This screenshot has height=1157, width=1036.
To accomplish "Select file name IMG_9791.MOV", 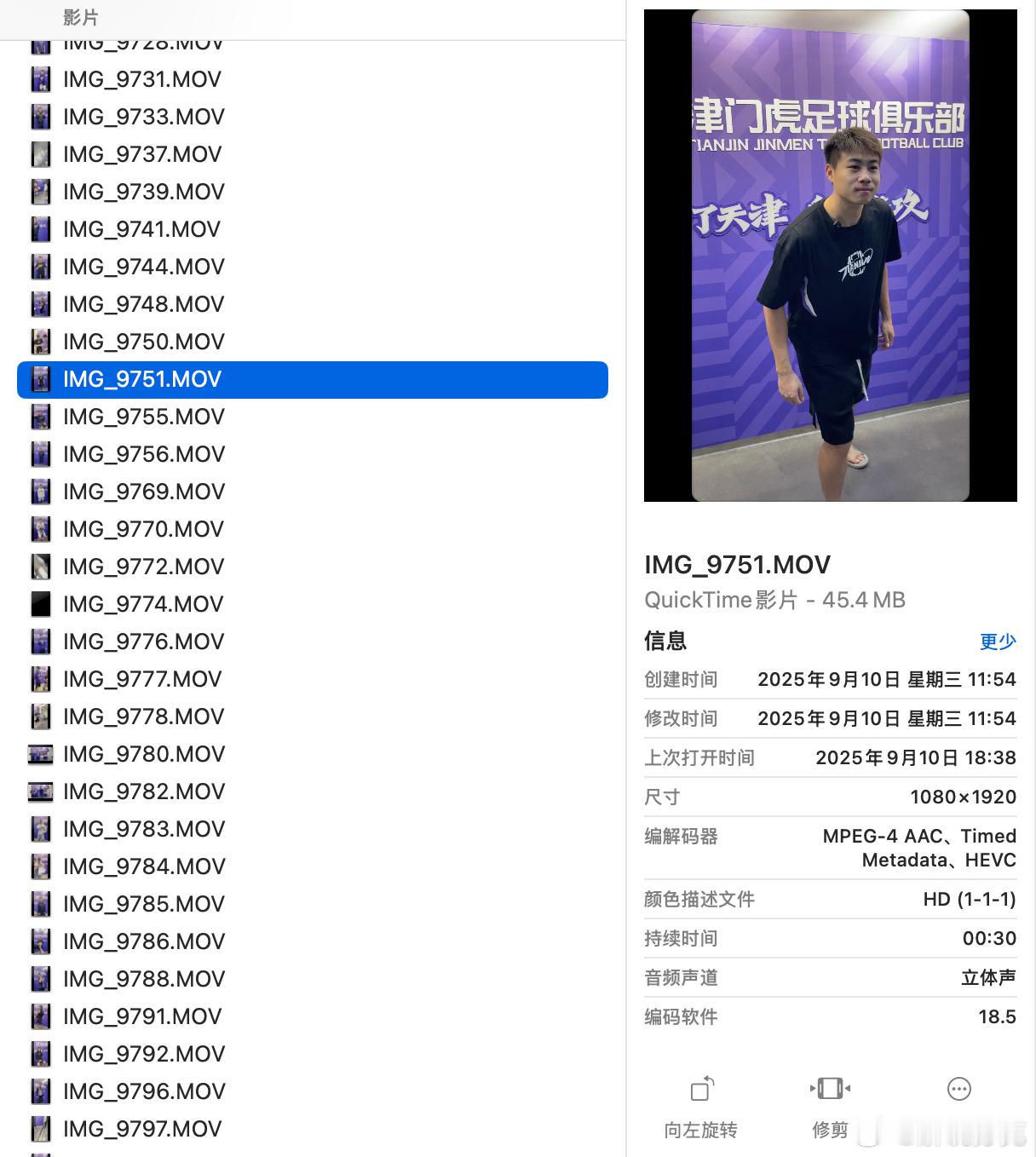I will 142,1016.
